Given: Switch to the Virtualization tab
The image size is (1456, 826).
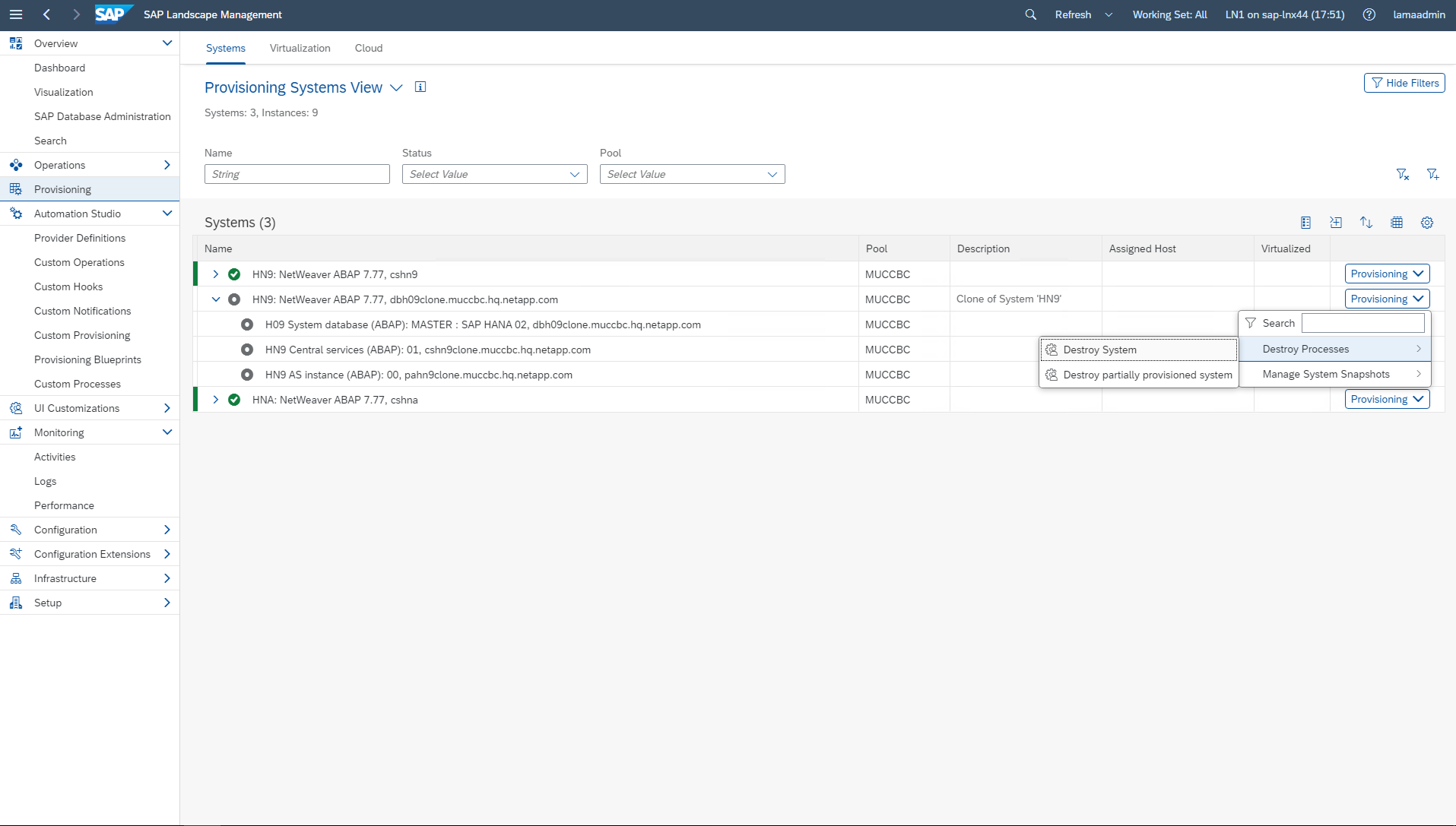Looking at the screenshot, I should click(x=300, y=48).
